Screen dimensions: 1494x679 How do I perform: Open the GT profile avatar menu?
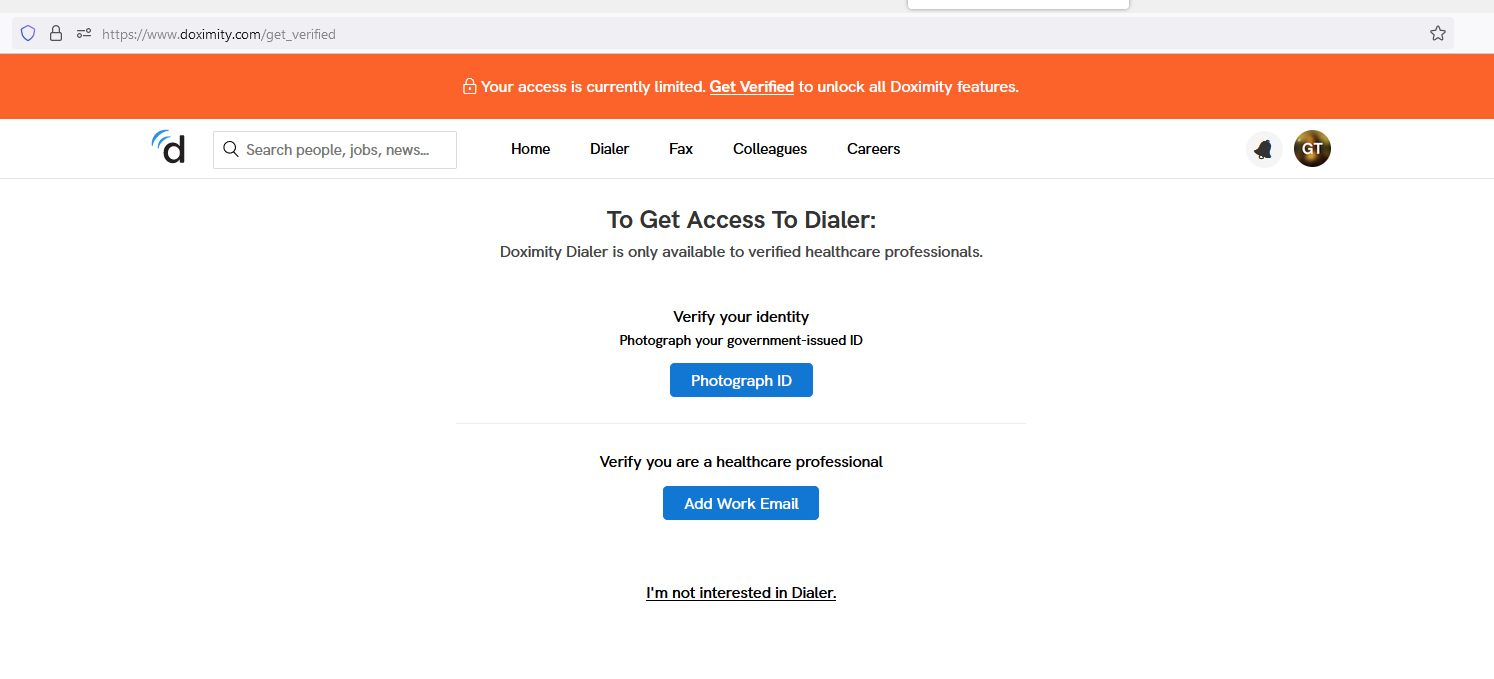click(x=1311, y=148)
